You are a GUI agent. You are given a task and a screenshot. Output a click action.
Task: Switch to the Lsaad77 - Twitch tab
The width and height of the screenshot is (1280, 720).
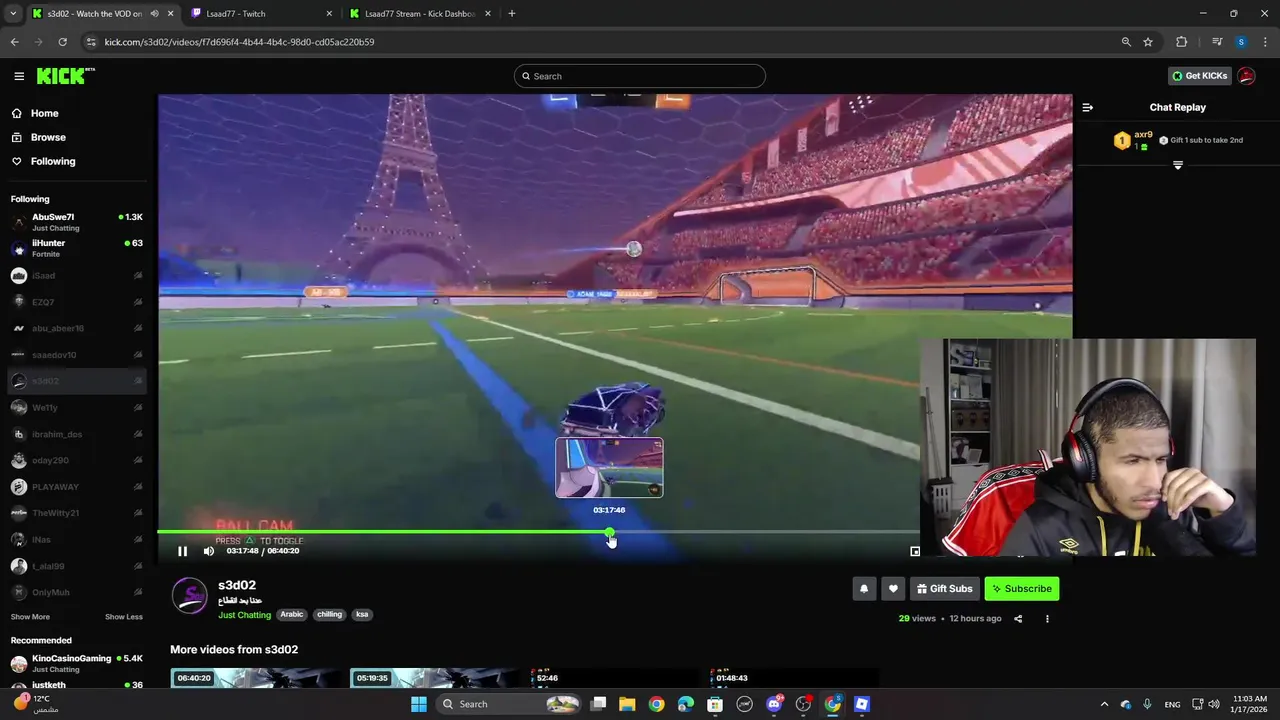coord(261,14)
